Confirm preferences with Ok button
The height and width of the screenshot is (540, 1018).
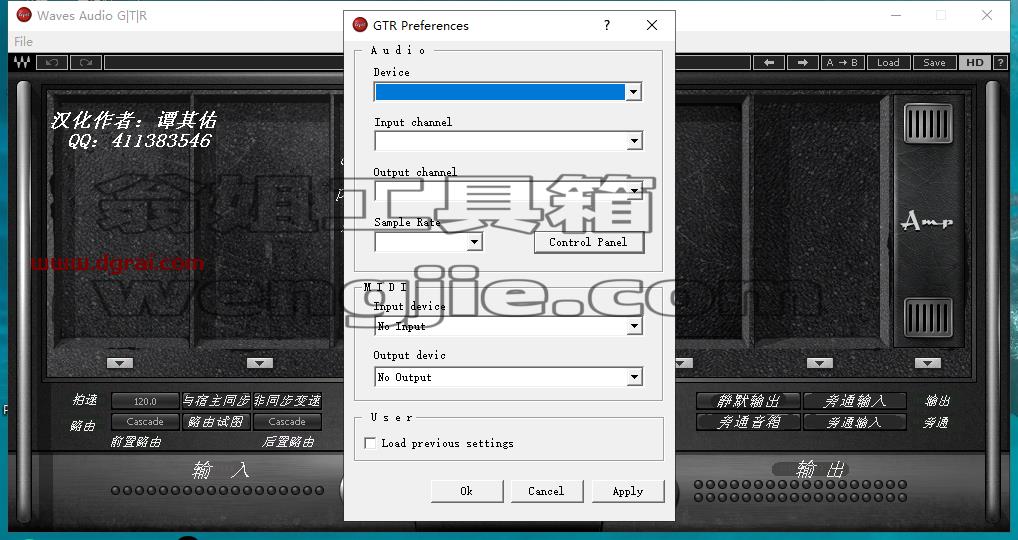pyautogui.click(x=467, y=491)
